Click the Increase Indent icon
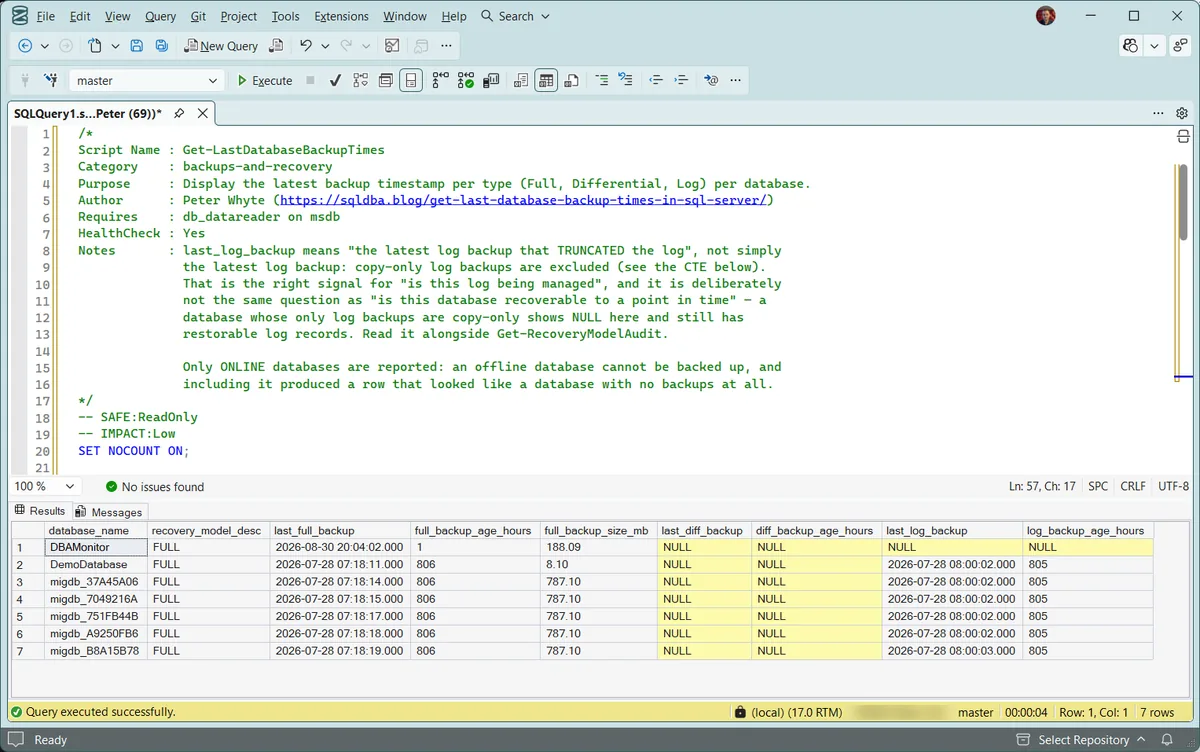The width and height of the screenshot is (1200, 752). [x=681, y=80]
